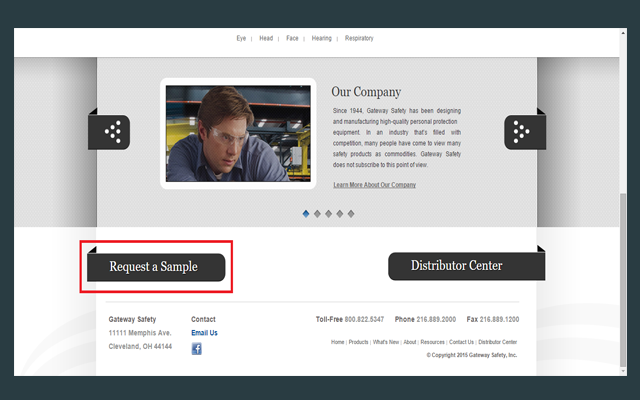This screenshot has height=400, width=640.
Task: Follow Learn More About Our Company link
Action: point(374,185)
